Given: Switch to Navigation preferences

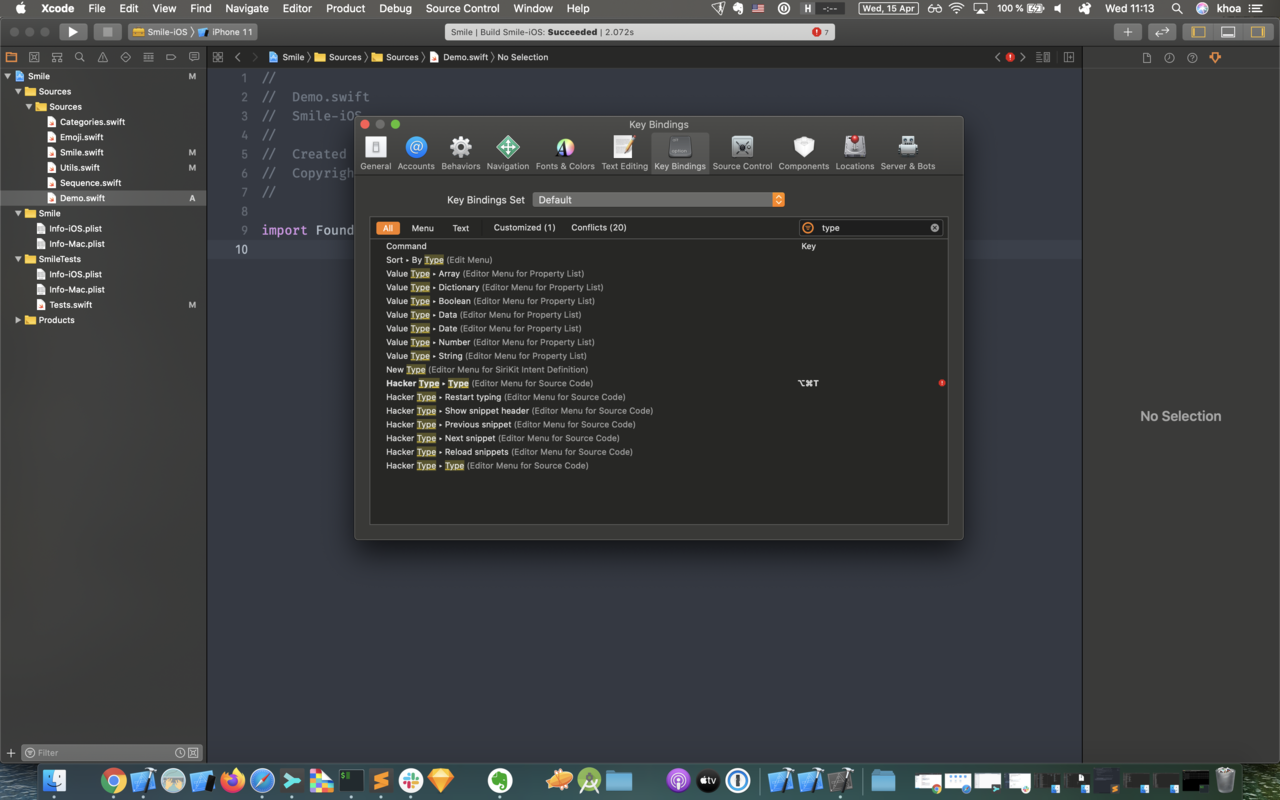Looking at the screenshot, I should [x=507, y=152].
